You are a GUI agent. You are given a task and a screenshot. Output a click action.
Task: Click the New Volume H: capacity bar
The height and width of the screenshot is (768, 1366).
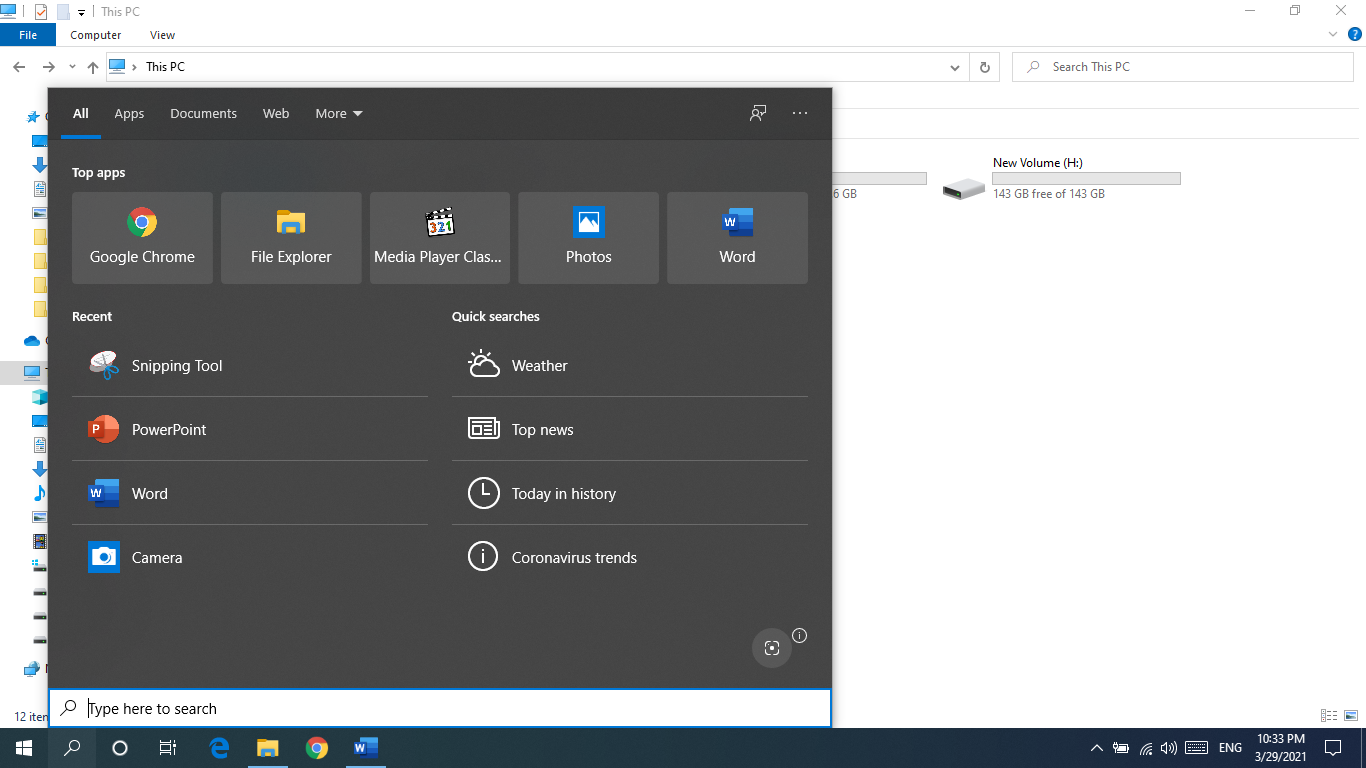point(1087,178)
